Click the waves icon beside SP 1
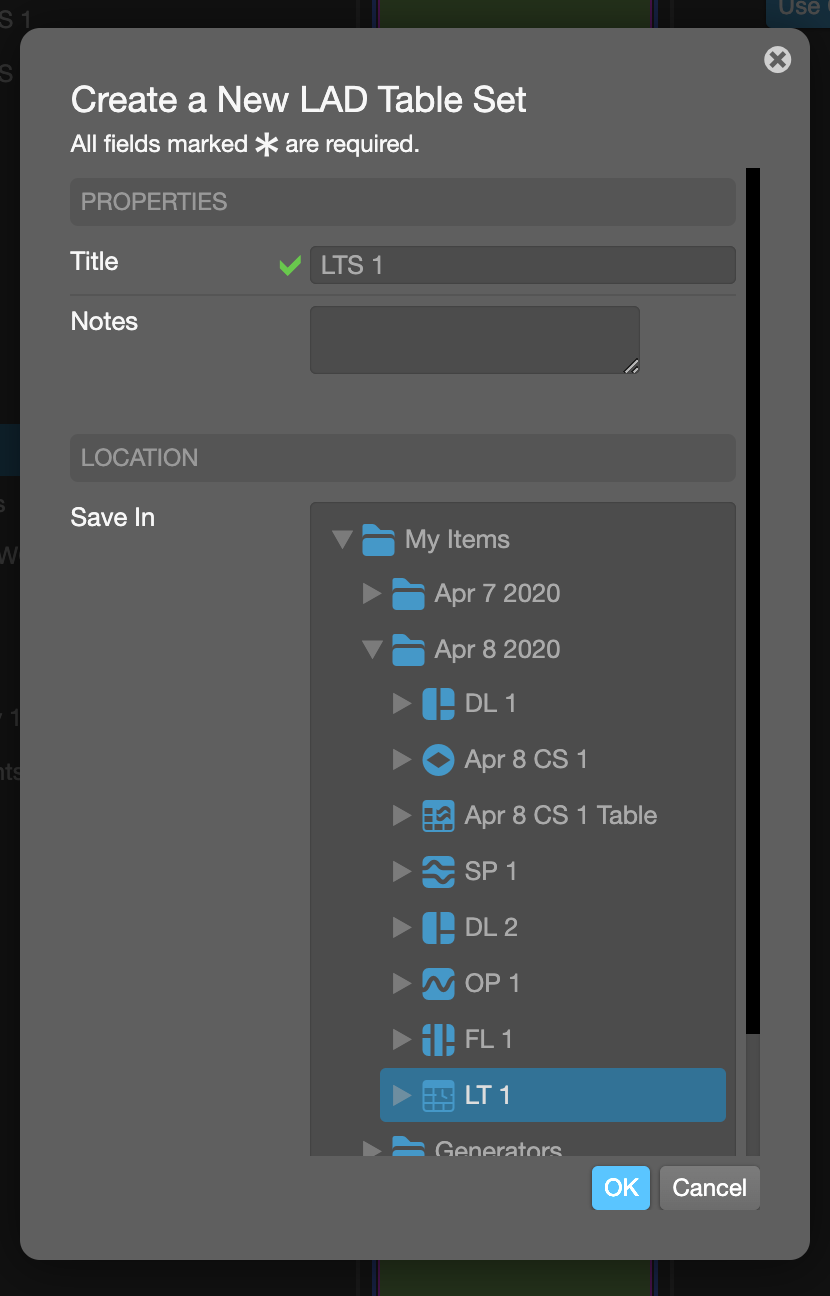830x1296 pixels. point(438,871)
